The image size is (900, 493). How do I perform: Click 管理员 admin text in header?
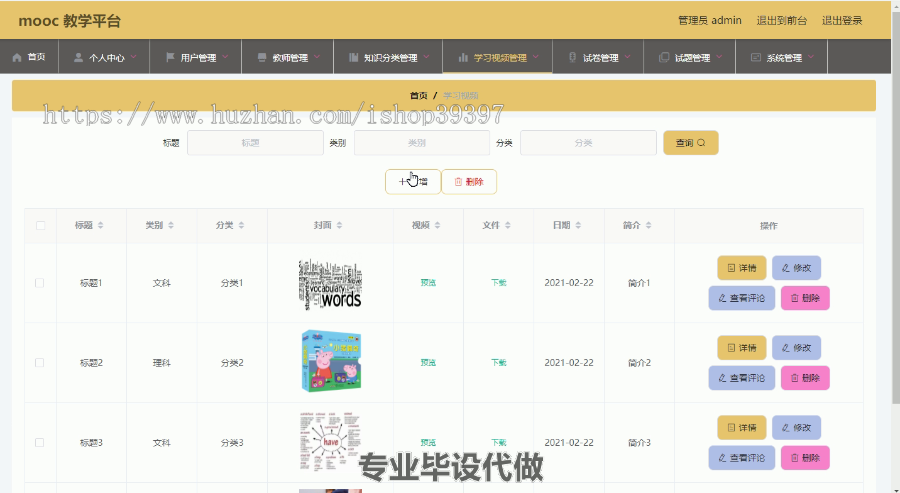(x=710, y=21)
